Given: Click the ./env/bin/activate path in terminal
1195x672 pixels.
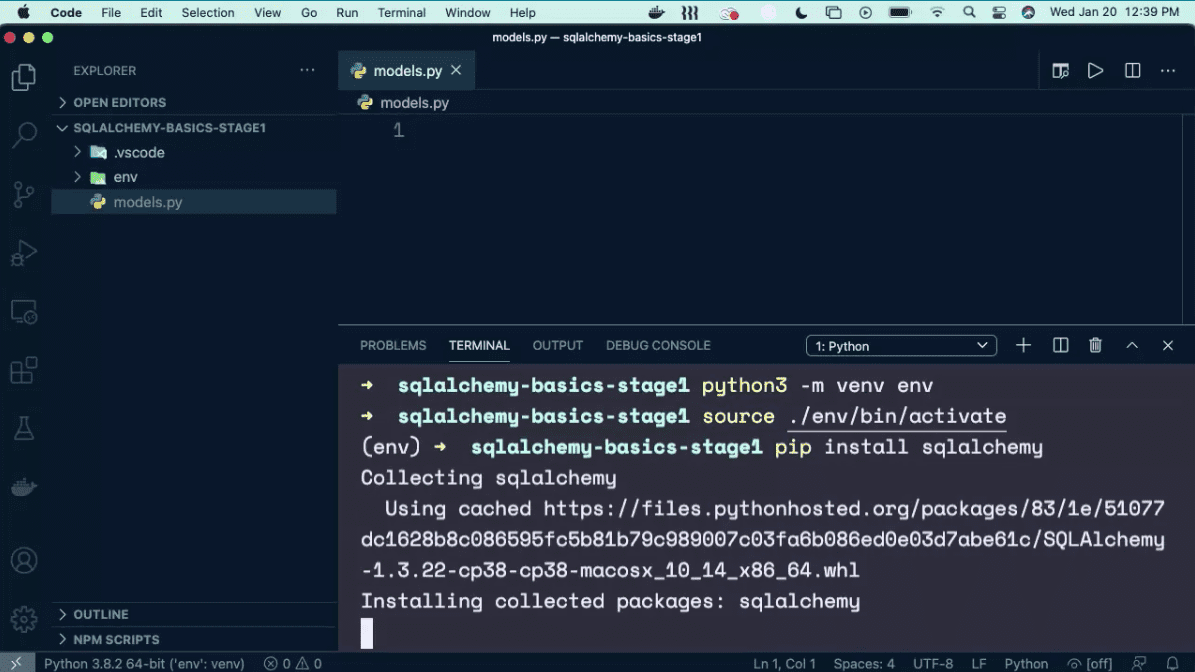Looking at the screenshot, I should pyautogui.click(x=897, y=416).
